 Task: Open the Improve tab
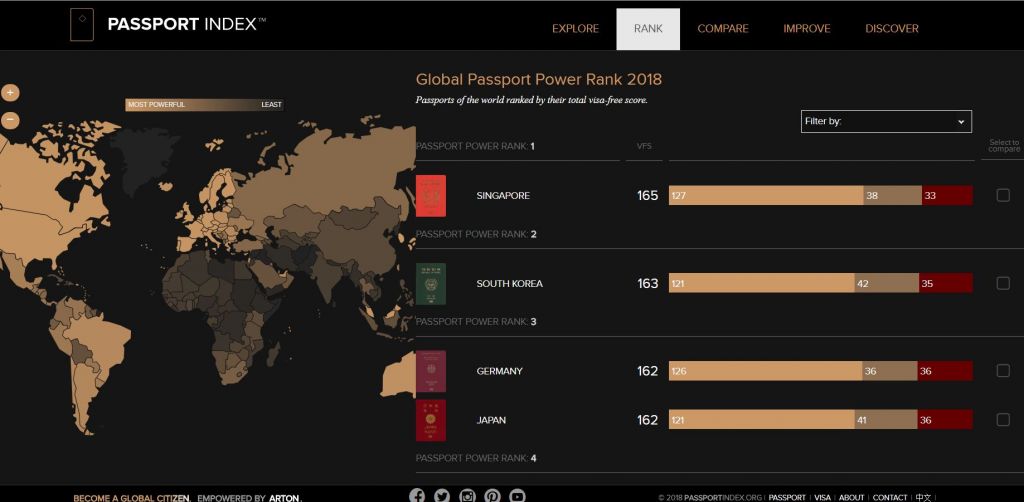pos(807,29)
